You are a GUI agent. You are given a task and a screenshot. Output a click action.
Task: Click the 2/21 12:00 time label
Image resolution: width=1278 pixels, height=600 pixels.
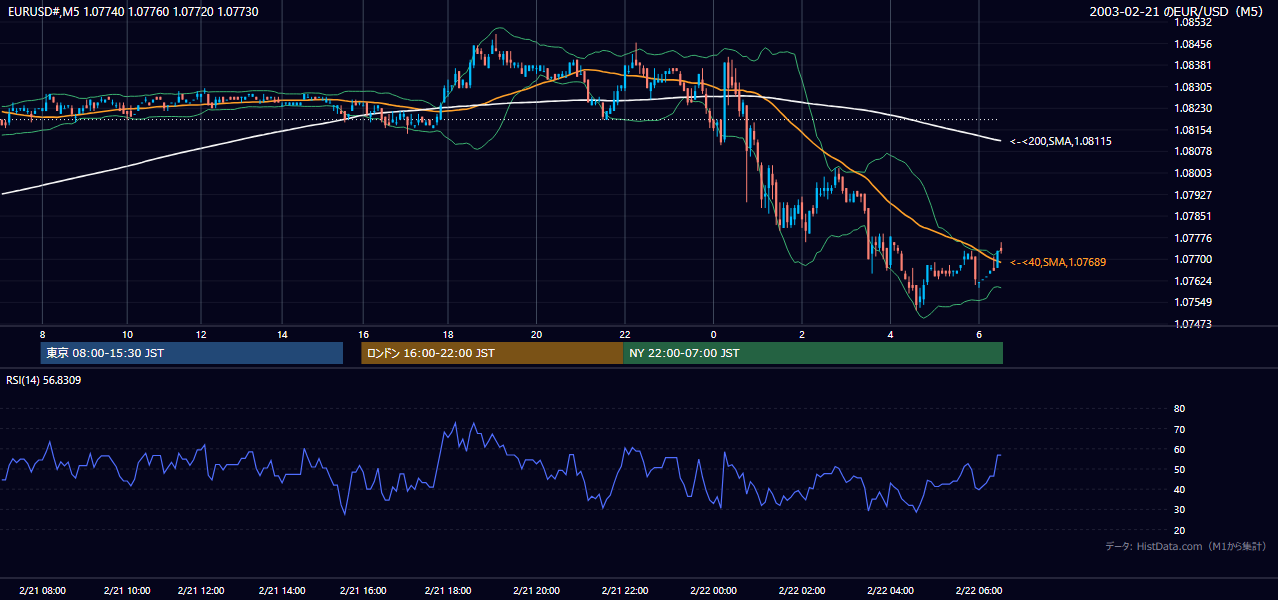click(199, 590)
